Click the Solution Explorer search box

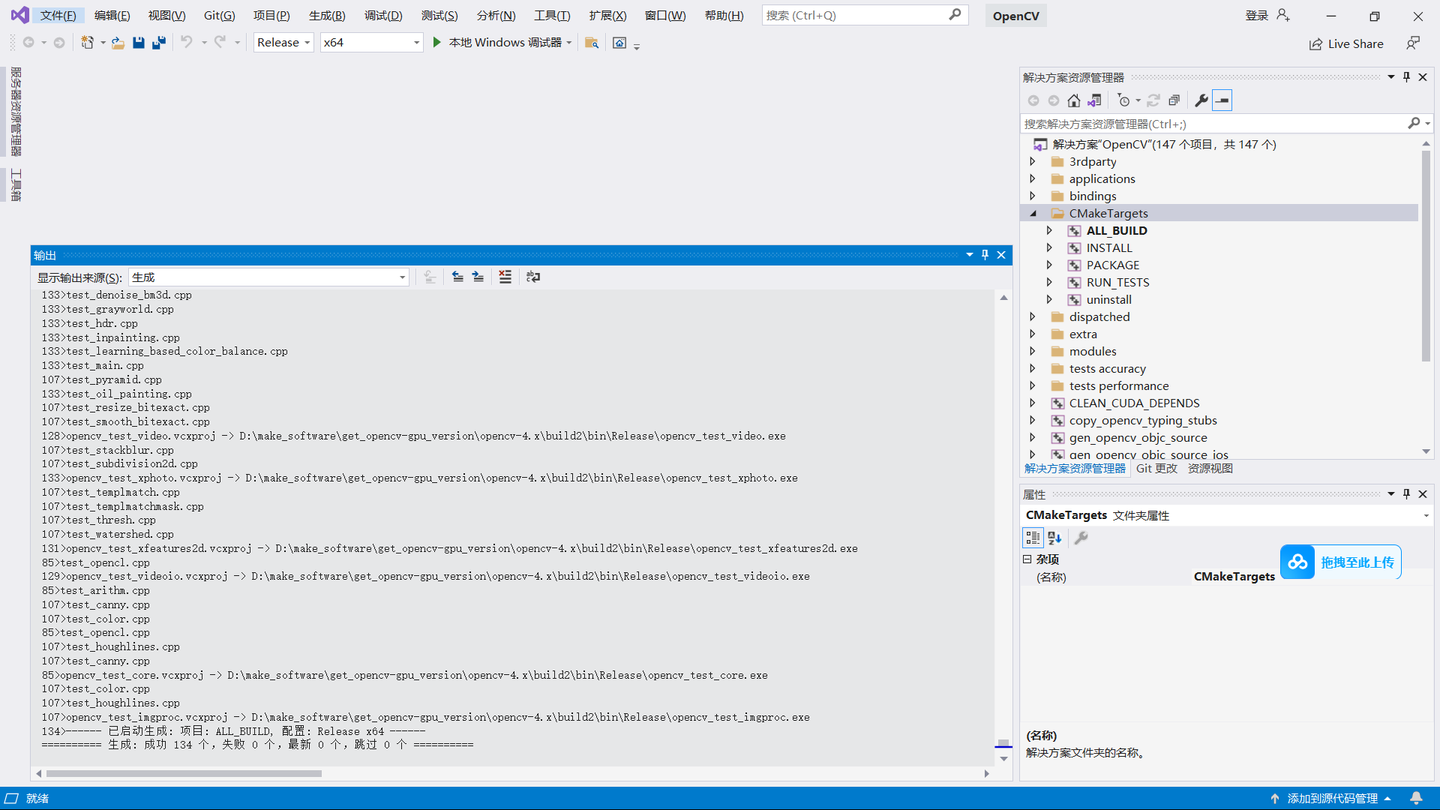click(x=1200, y=123)
